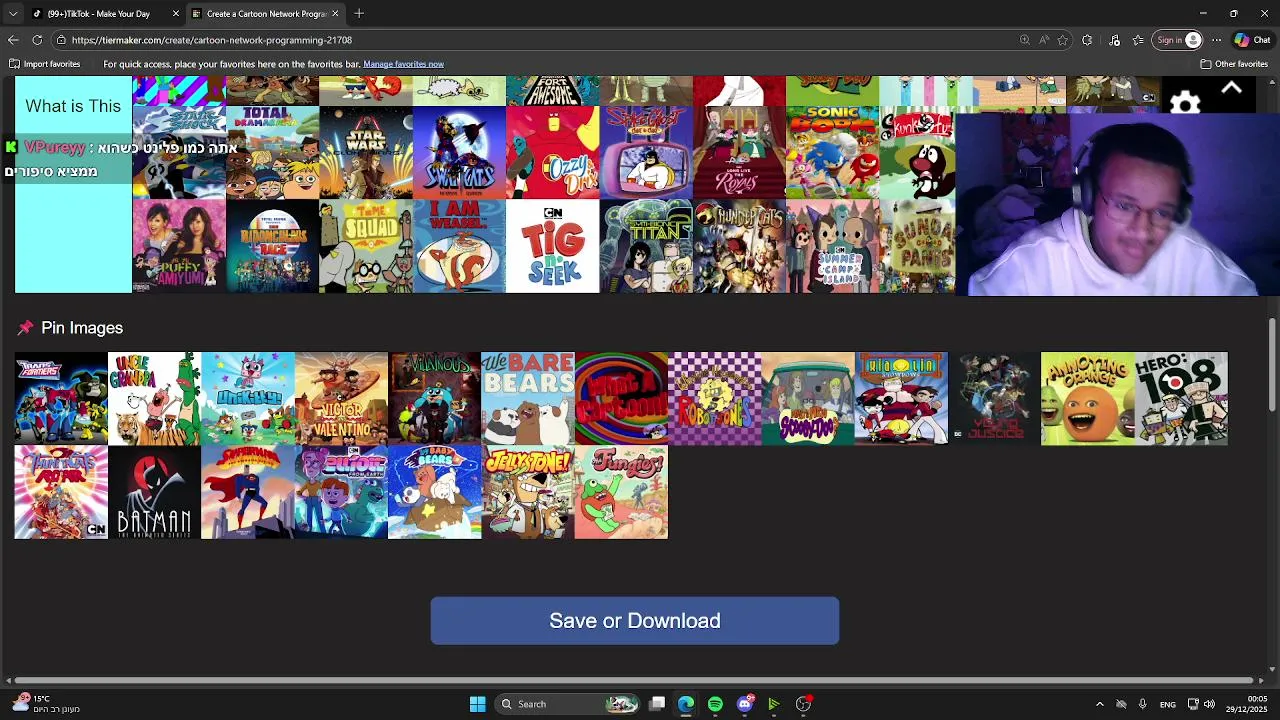
Task: Open the tab search dropdown arrow
Action: coord(13,14)
